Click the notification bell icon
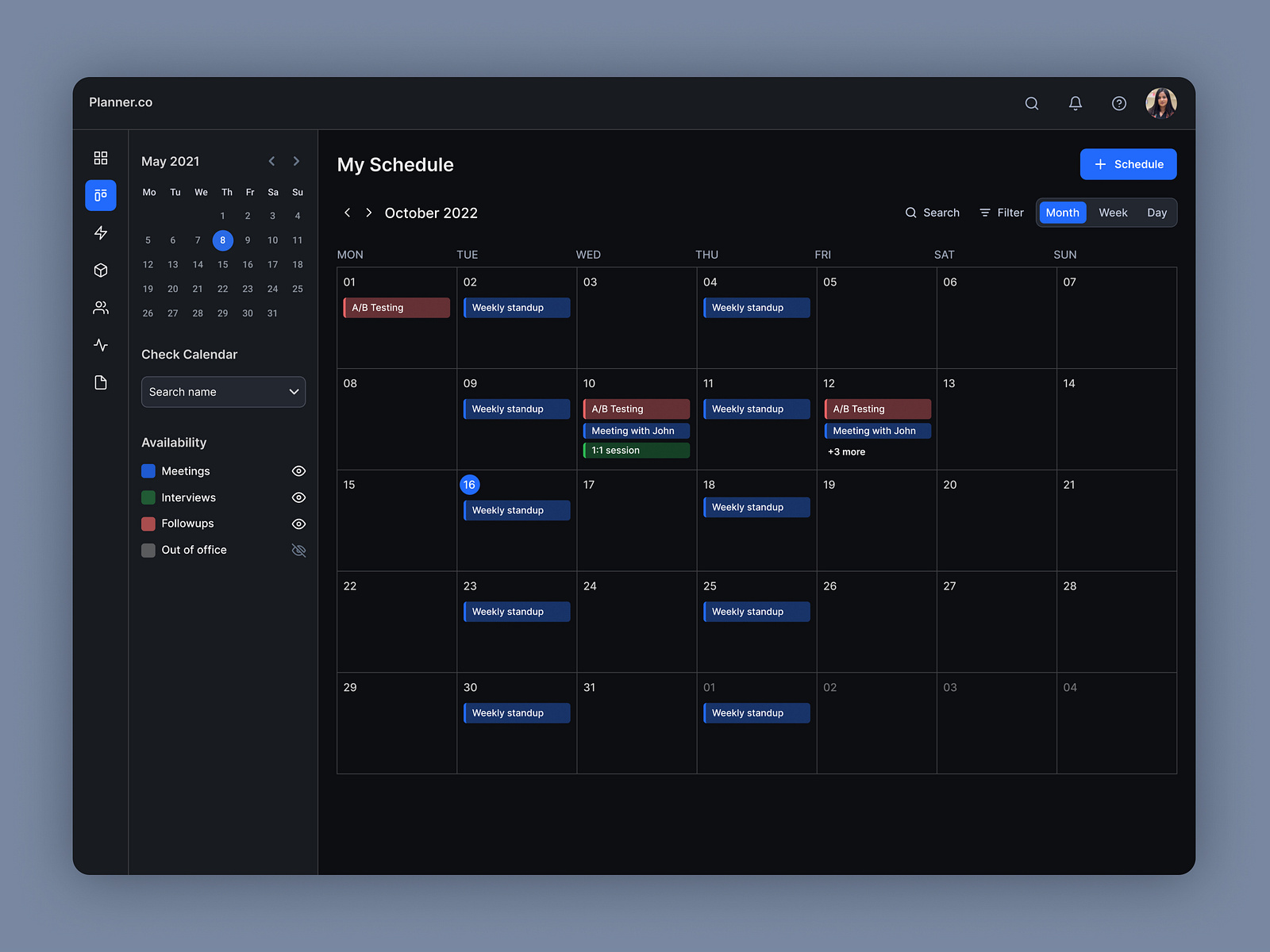The width and height of the screenshot is (1270, 952). (1076, 103)
